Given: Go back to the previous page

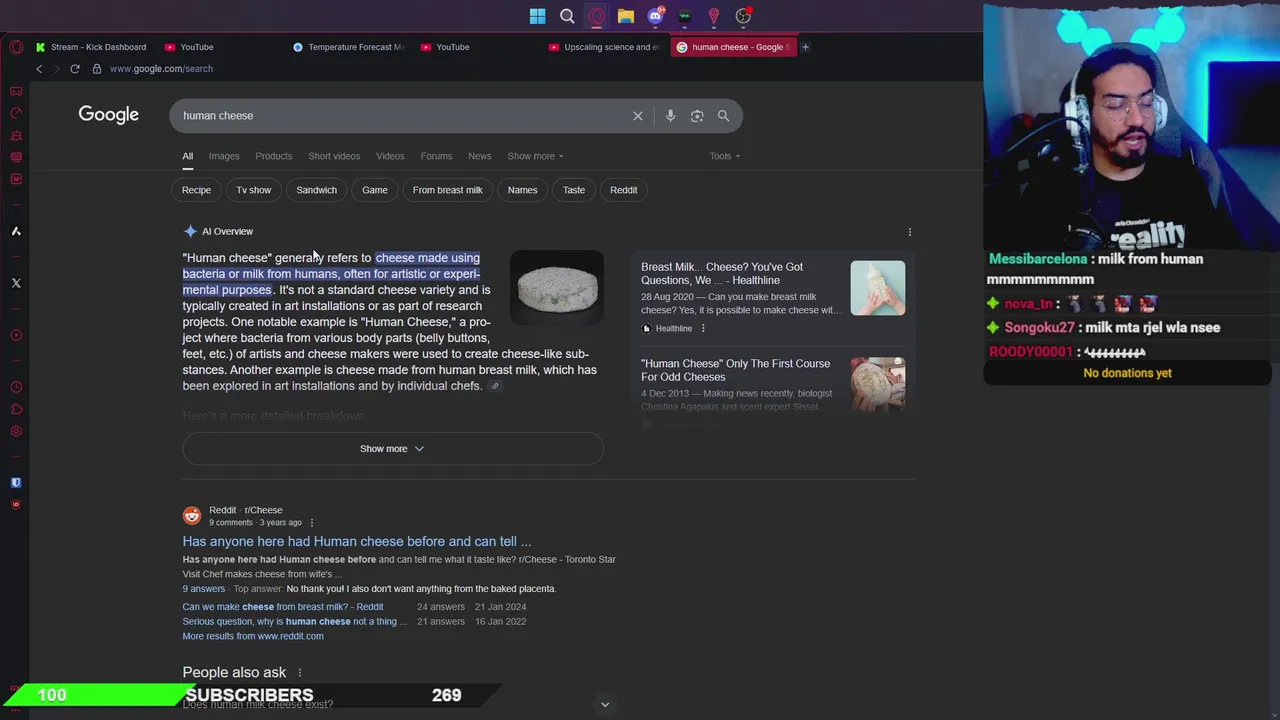Looking at the screenshot, I should [39, 69].
